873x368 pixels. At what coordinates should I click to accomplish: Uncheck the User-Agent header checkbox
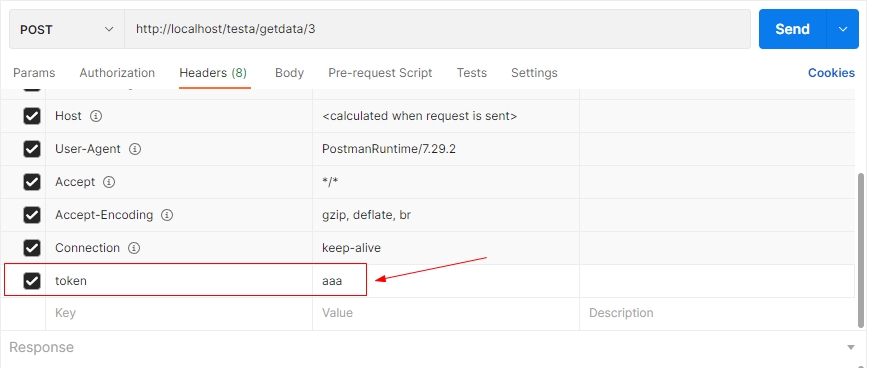(x=32, y=149)
